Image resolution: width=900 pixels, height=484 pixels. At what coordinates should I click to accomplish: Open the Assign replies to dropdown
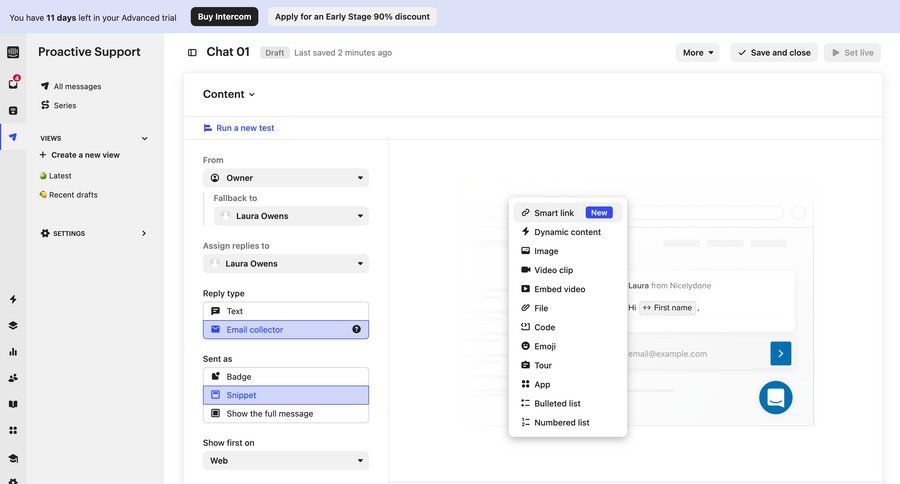point(286,264)
